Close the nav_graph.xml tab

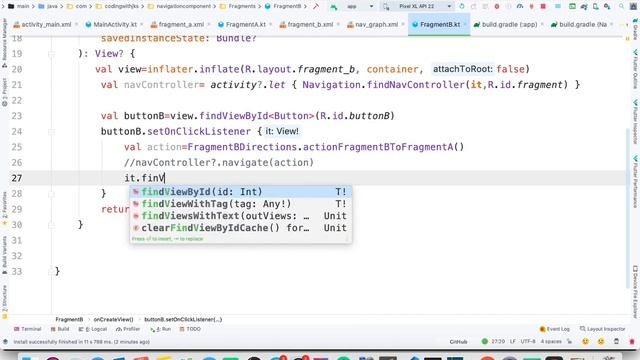coord(402,24)
